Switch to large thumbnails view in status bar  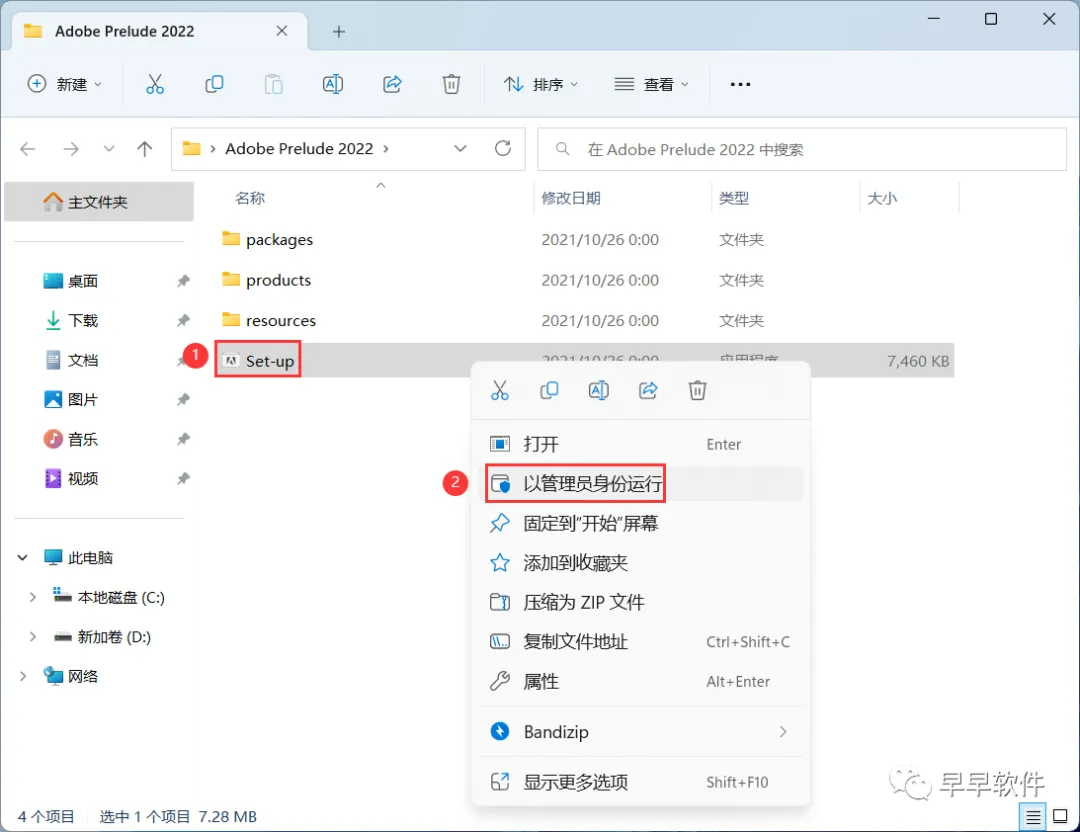(x=1061, y=817)
